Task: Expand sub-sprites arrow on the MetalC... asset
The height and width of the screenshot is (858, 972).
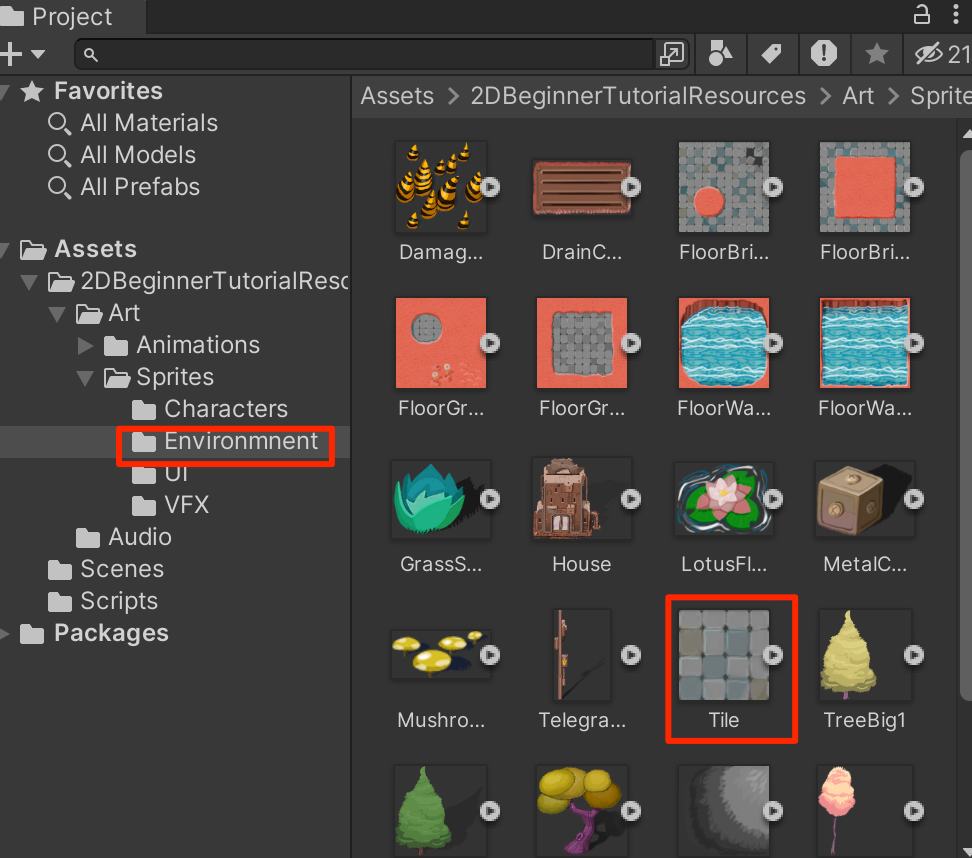Action: coord(914,499)
